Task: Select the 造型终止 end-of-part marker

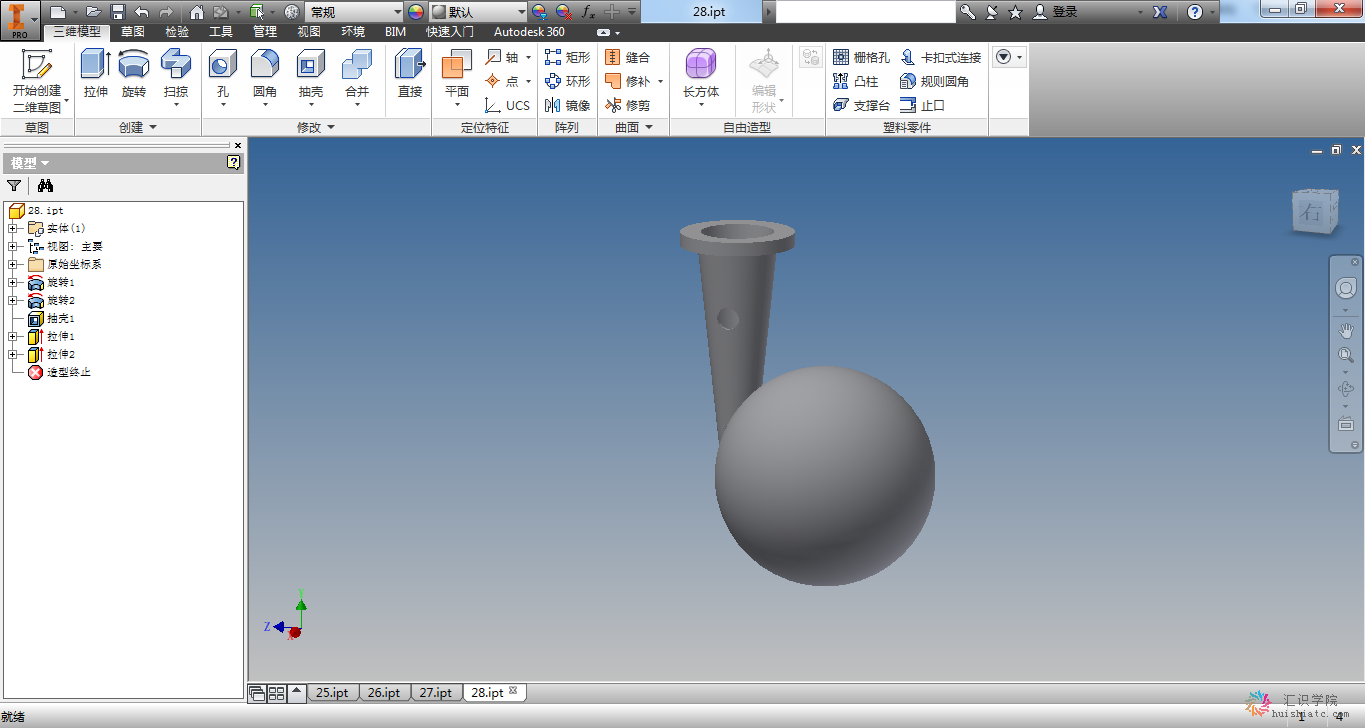Action: point(60,372)
